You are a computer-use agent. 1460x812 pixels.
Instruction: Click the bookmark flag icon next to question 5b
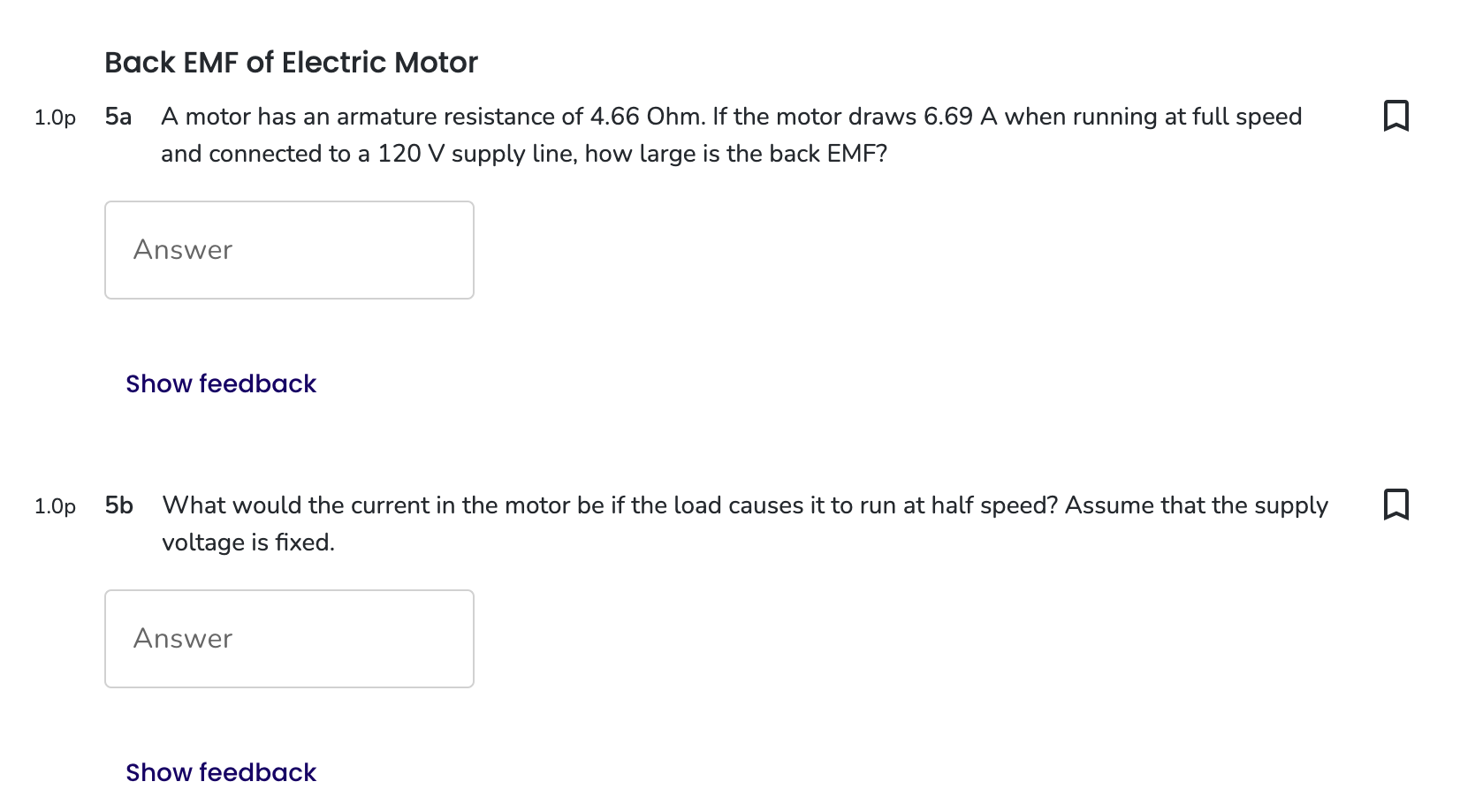(x=1396, y=505)
